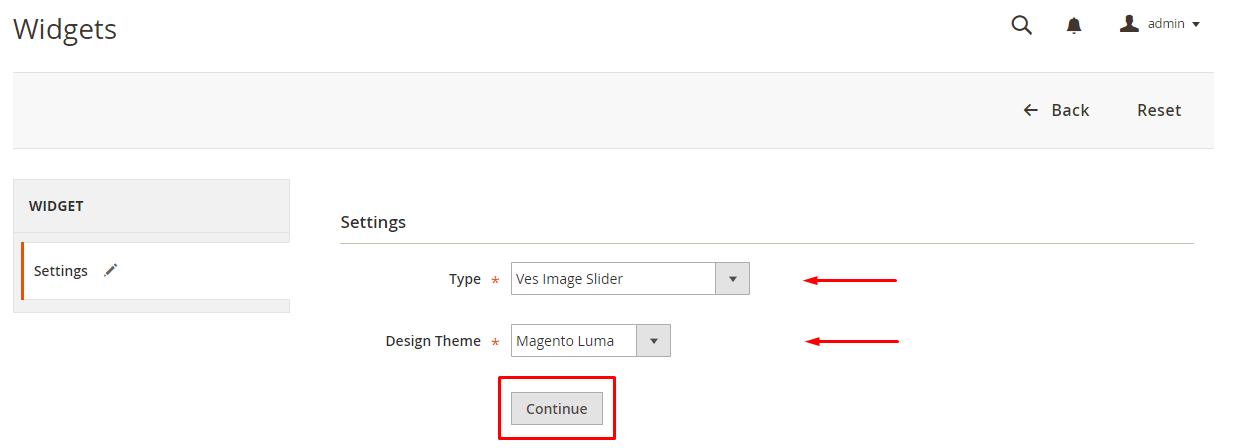Click the Settings section heading

373,222
